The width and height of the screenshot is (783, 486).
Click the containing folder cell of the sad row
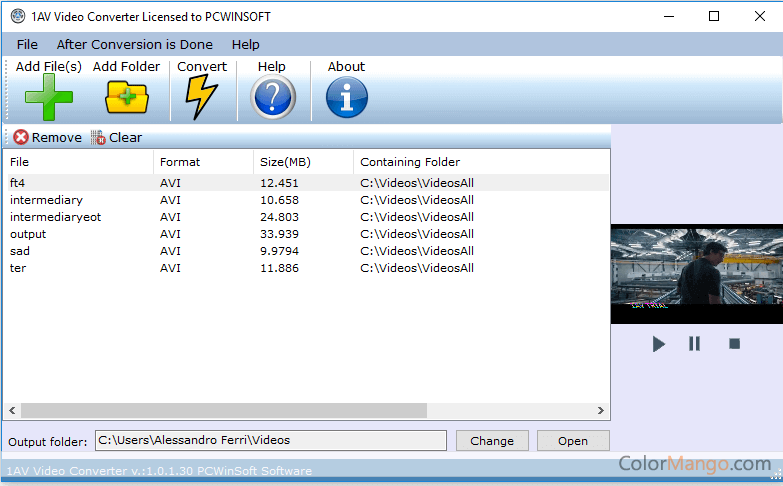pos(417,251)
